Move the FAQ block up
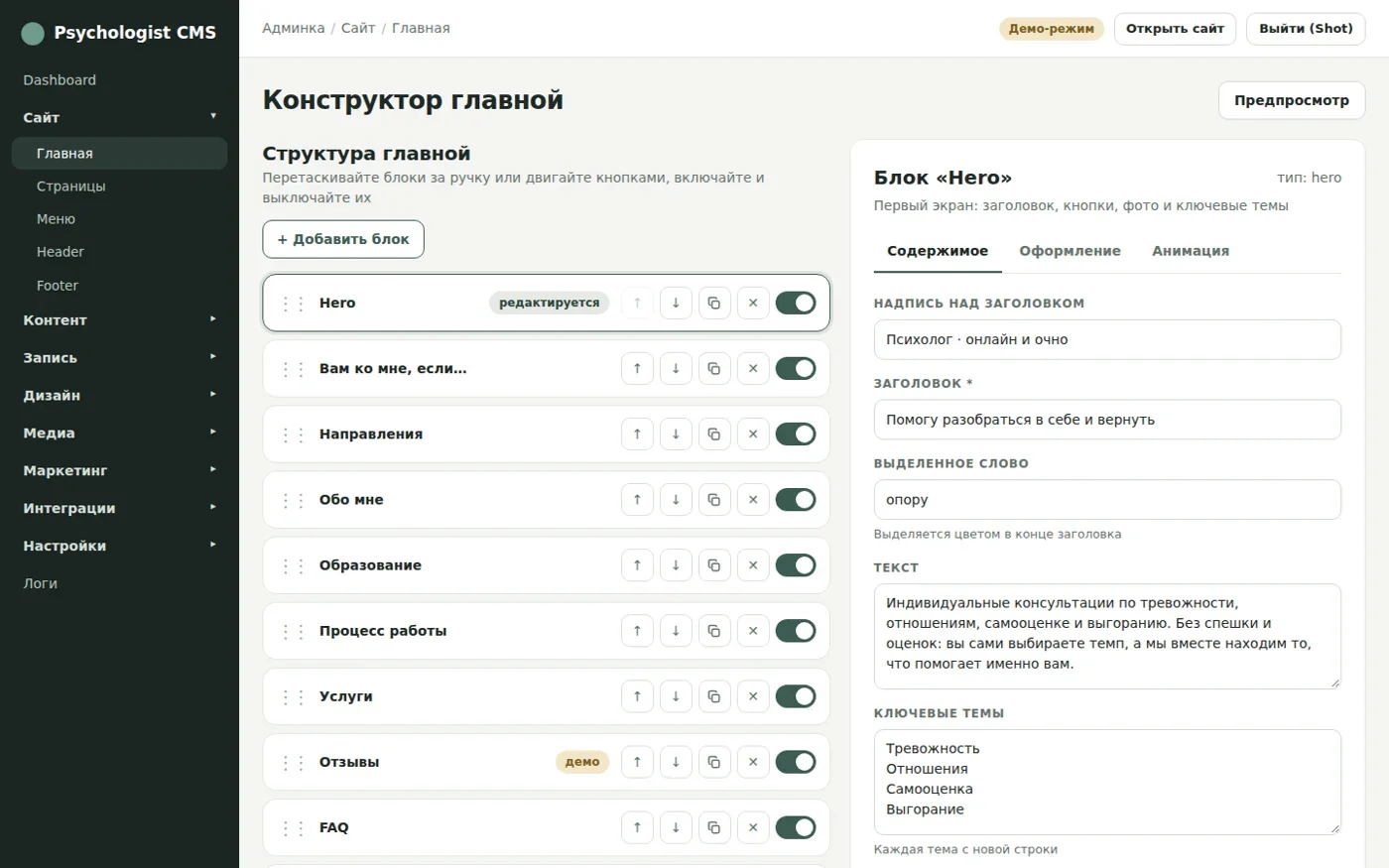The image size is (1389, 868). click(637, 826)
